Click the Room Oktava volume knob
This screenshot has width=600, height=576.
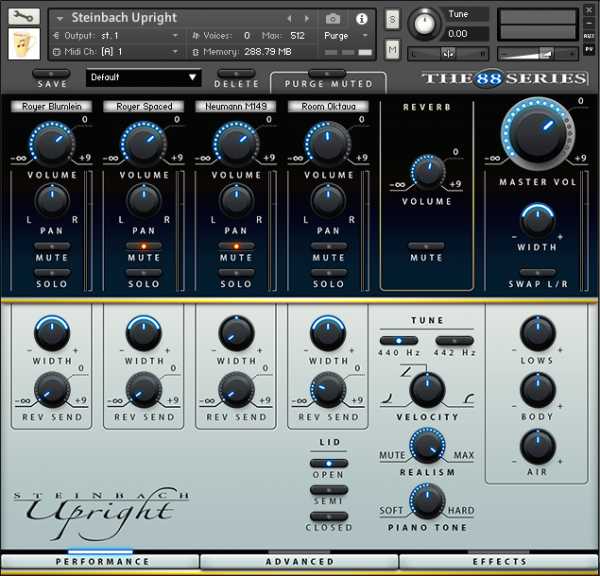[x=328, y=144]
